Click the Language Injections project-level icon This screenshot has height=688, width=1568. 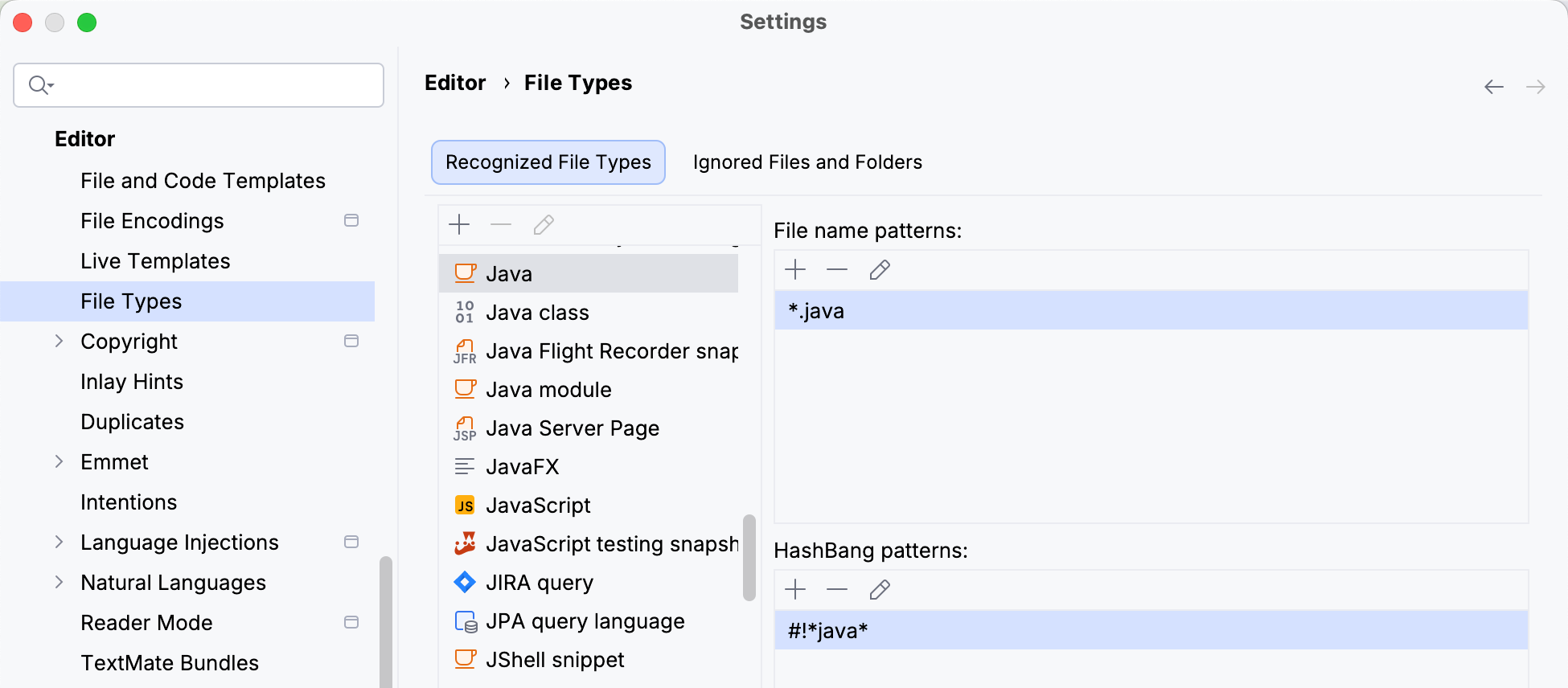[x=351, y=542]
